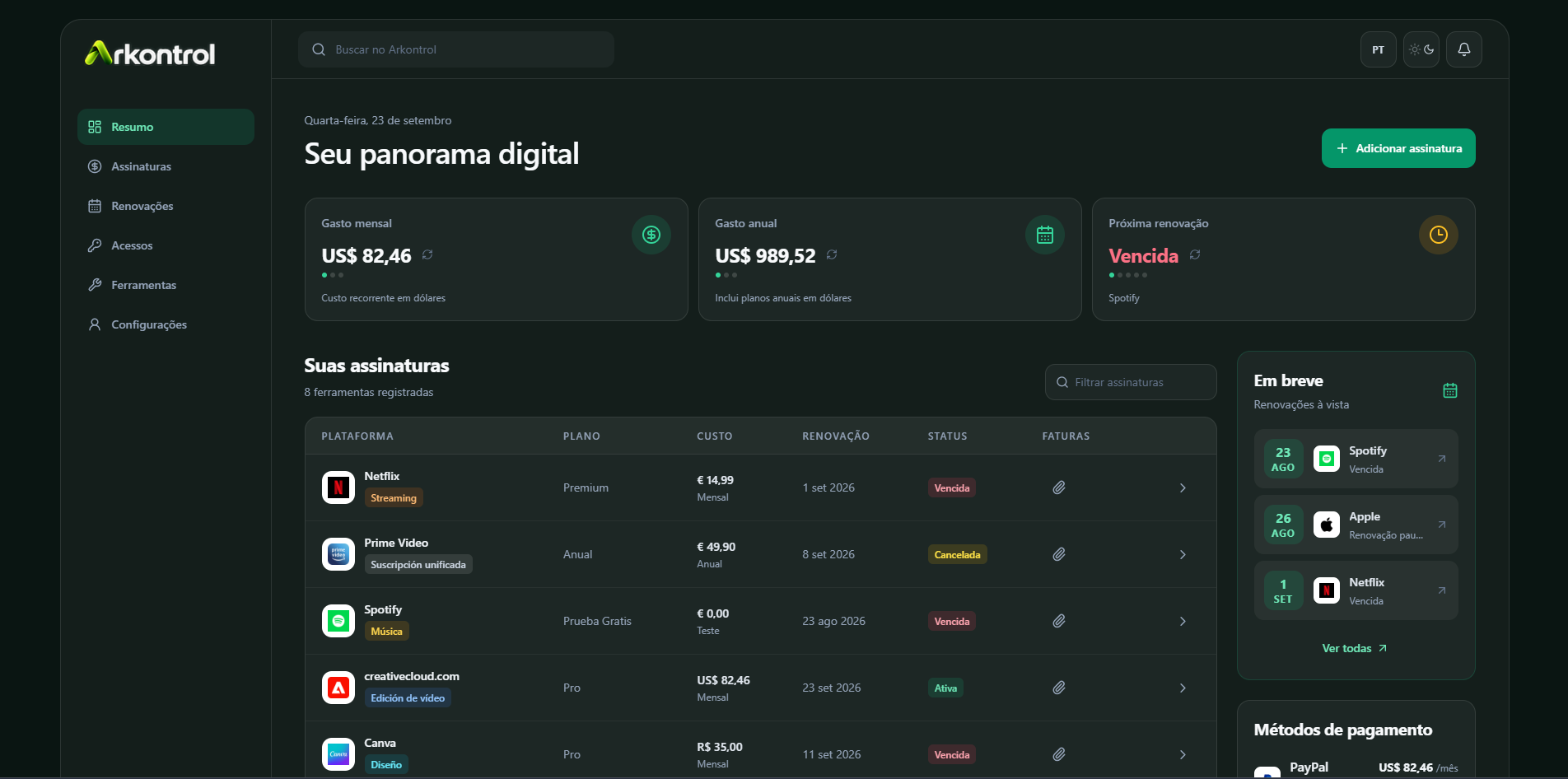
Task: Open Resumo in sidebar
Action: click(166, 127)
